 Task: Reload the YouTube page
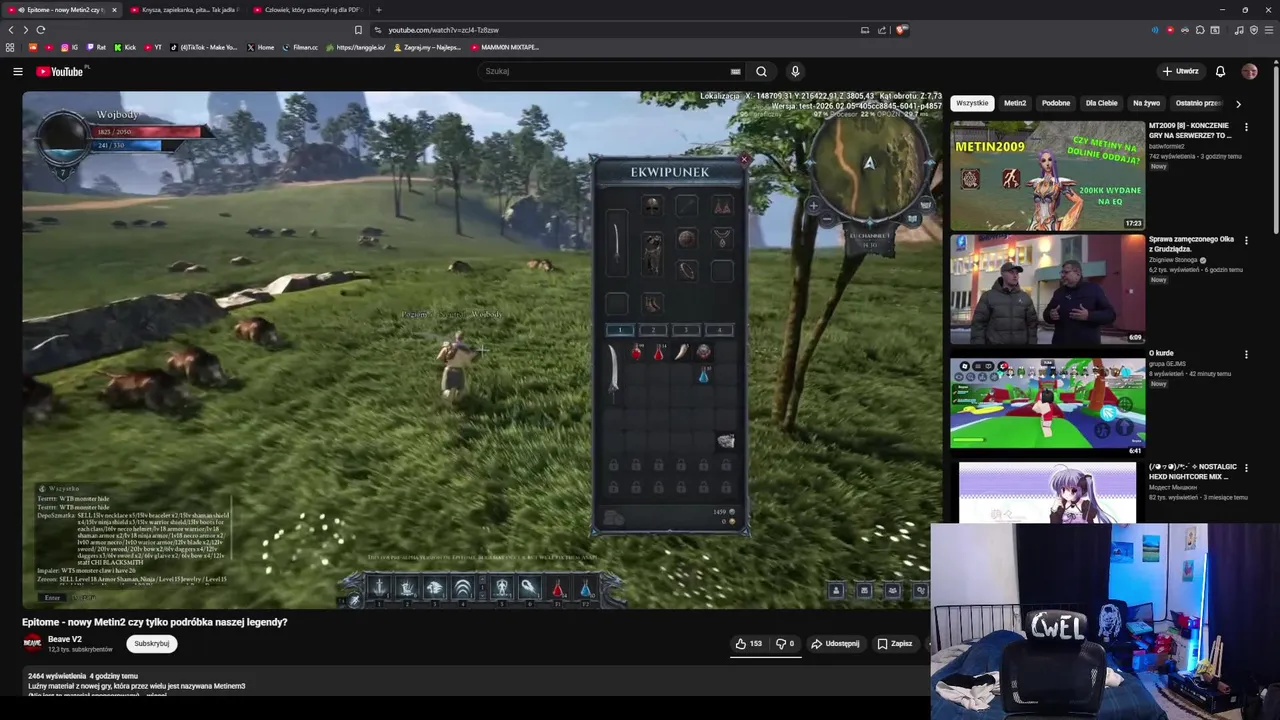[41, 30]
